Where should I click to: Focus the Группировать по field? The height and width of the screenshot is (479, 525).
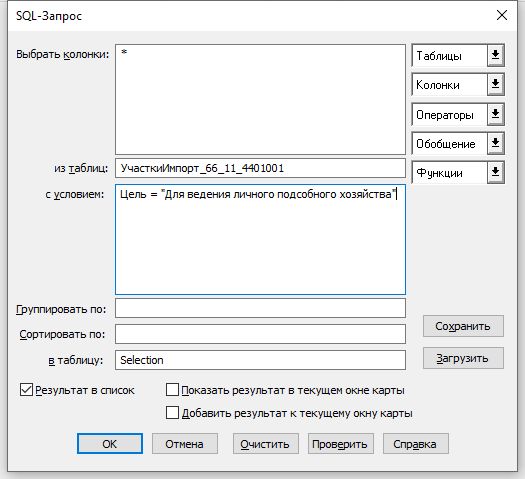(260, 308)
